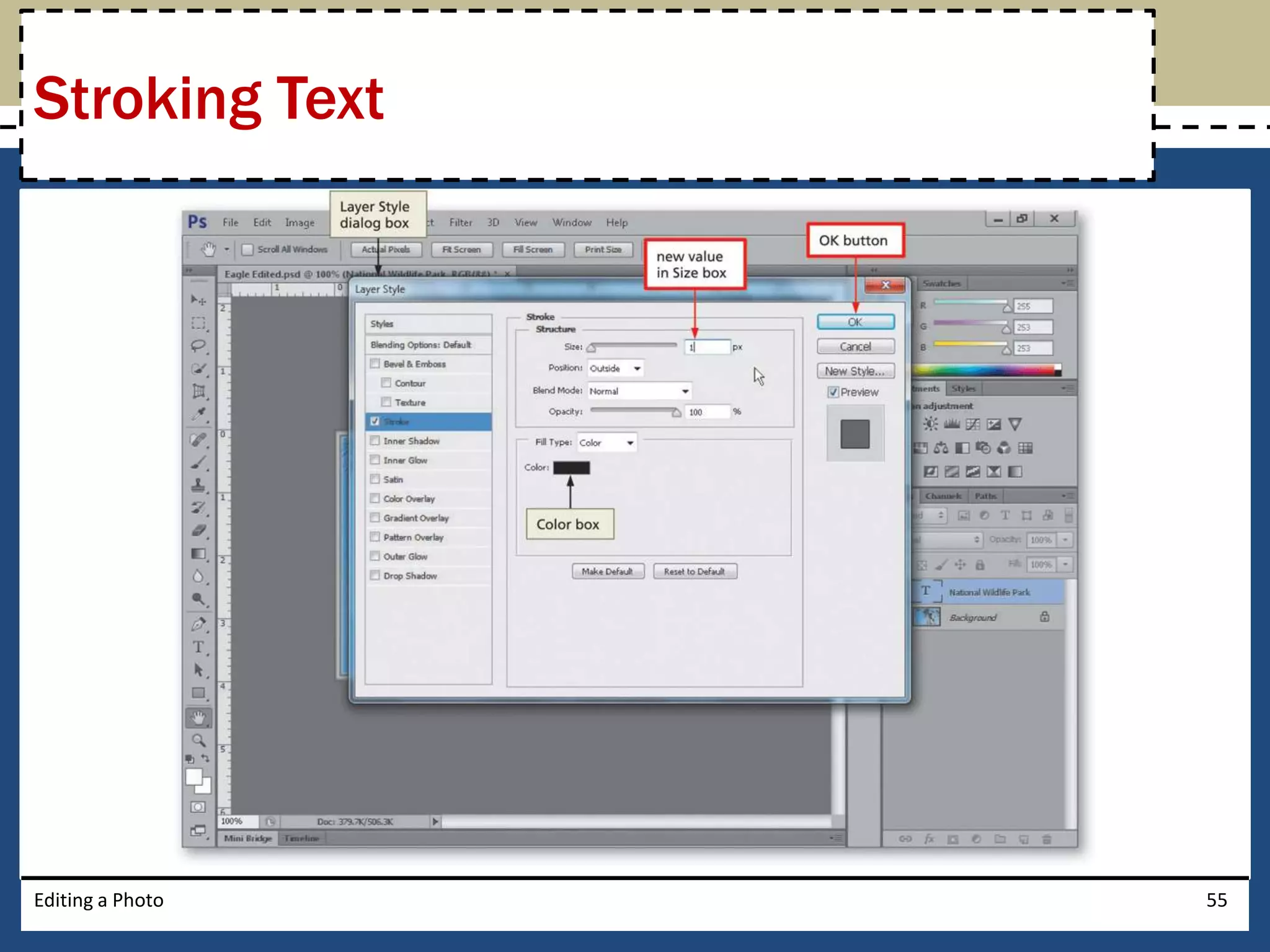Open the layer Opacity dropdown arrow

(x=1065, y=540)
